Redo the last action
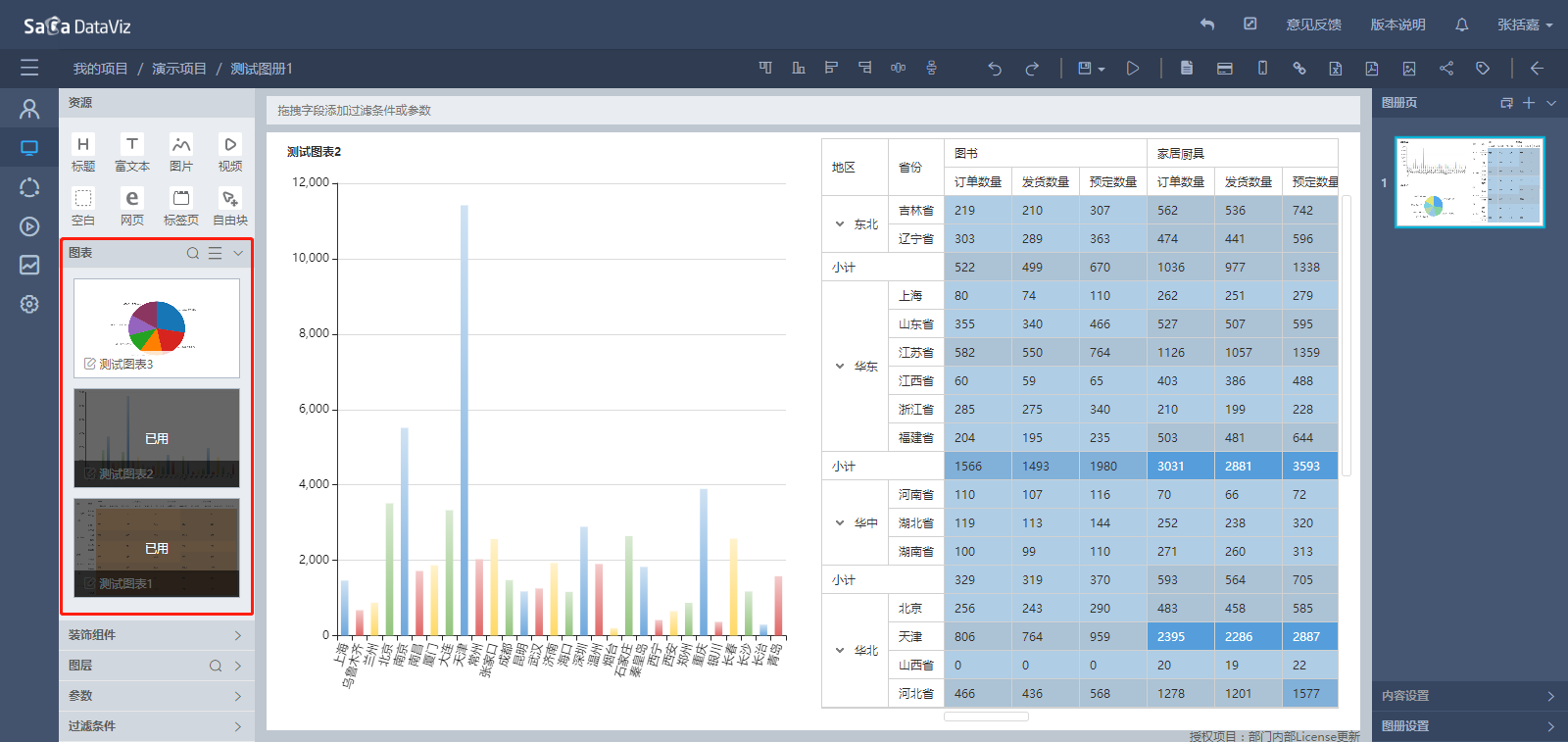 [1032, 69]
